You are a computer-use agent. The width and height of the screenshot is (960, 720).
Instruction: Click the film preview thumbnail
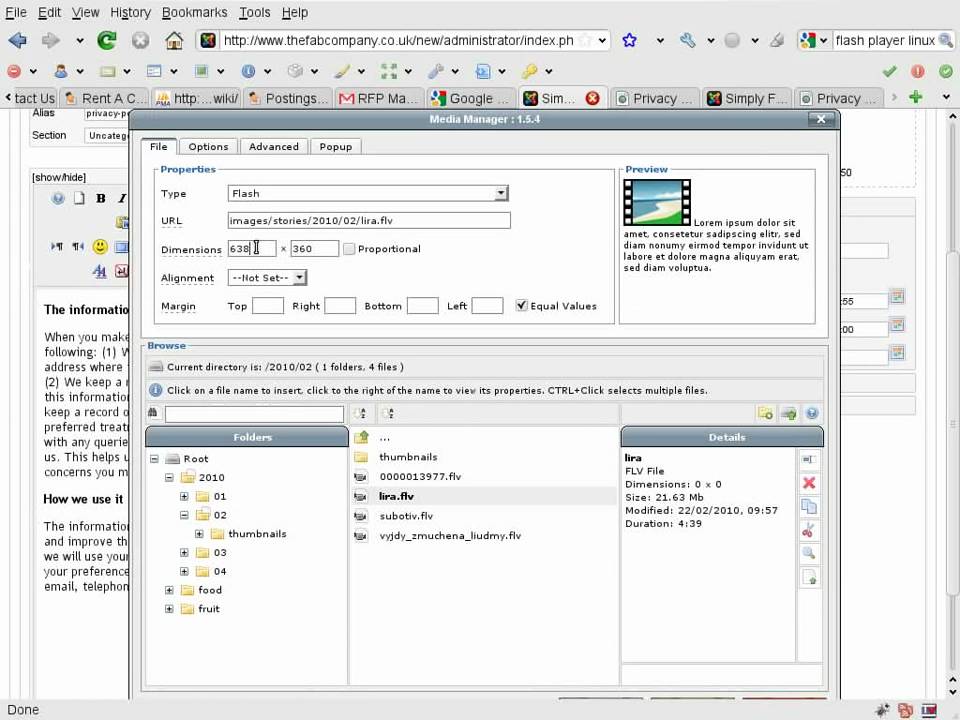[657, 203]
